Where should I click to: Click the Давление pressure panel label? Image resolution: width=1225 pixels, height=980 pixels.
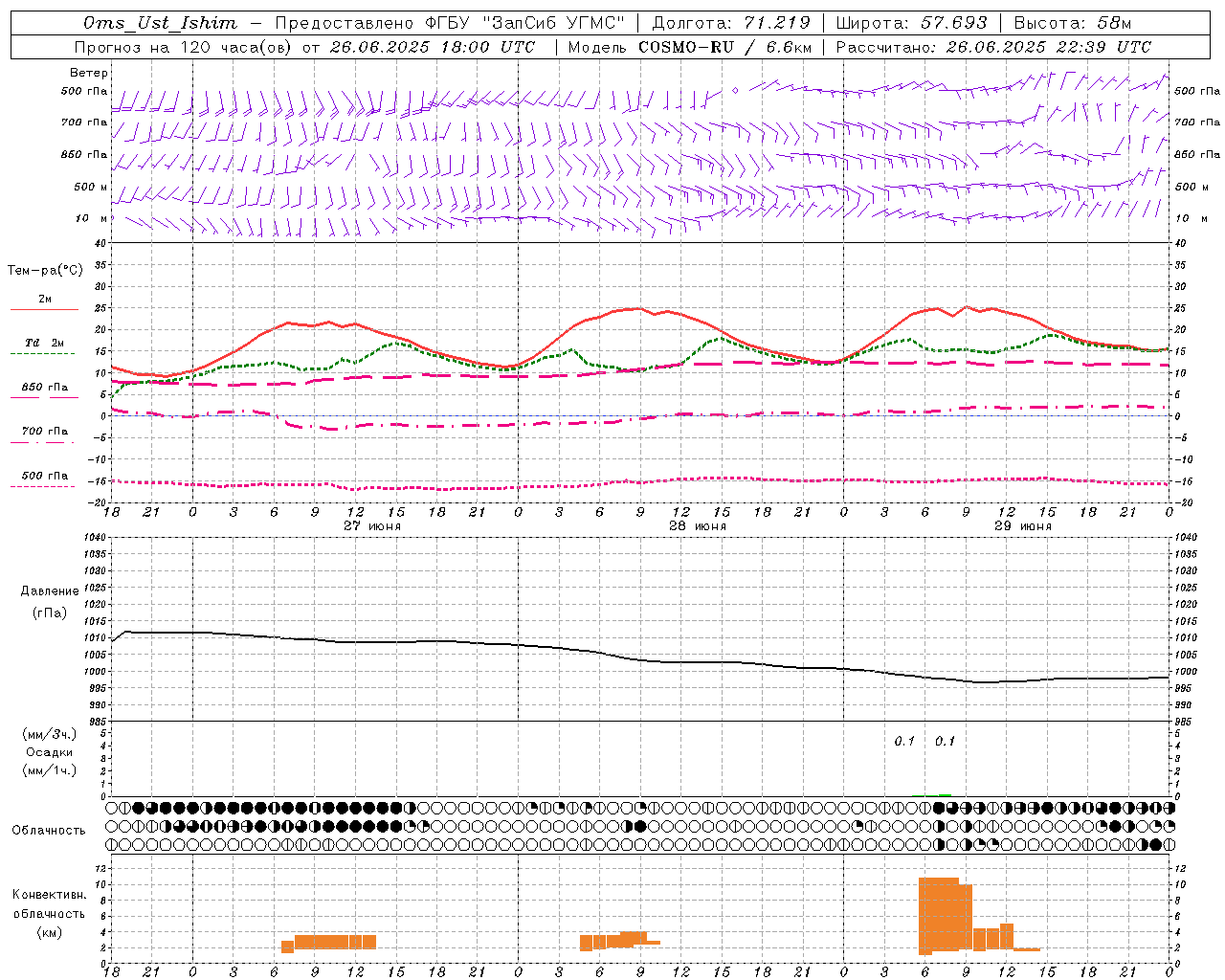50,591
